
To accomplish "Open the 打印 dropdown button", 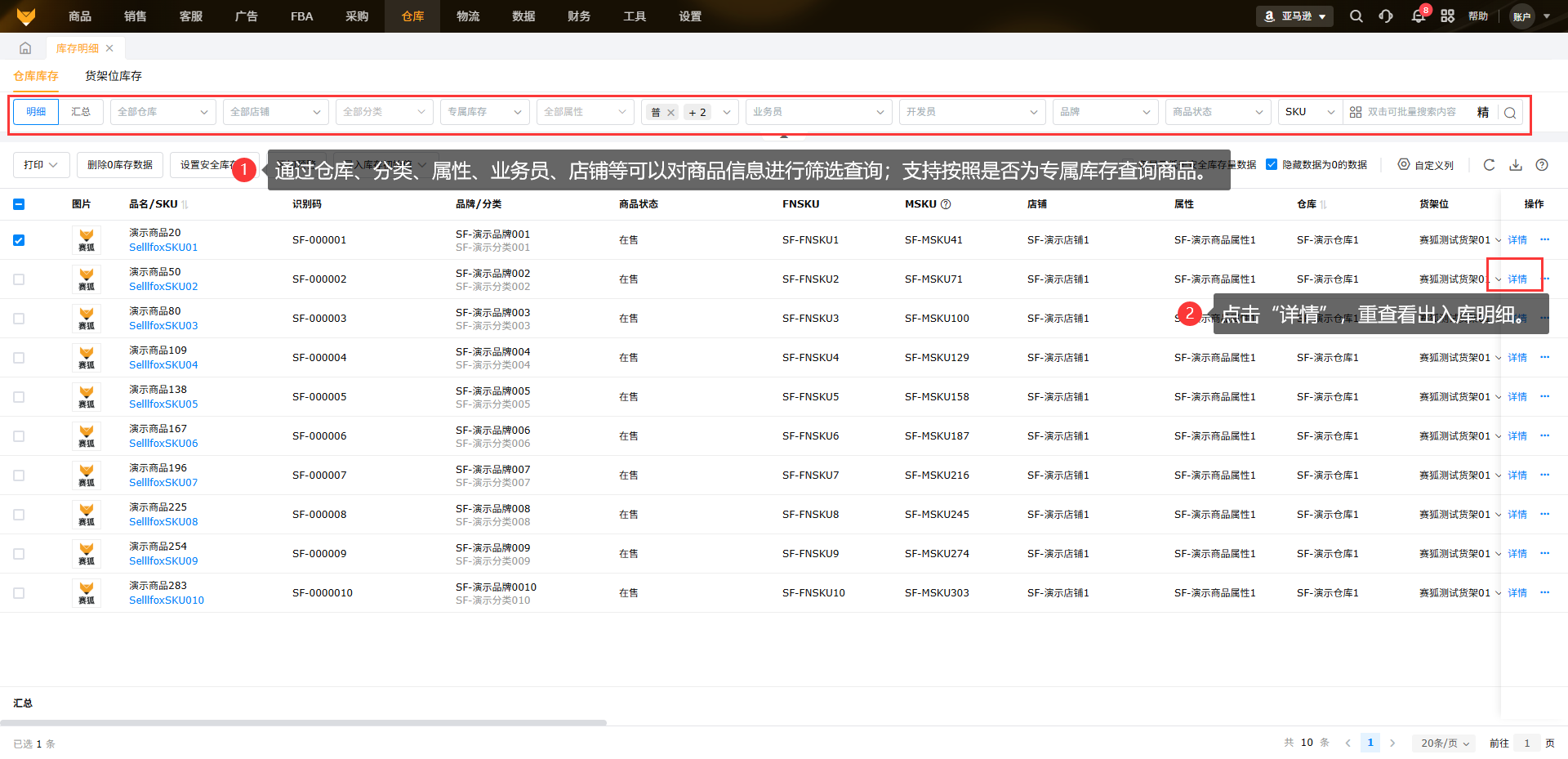I will pyautogui.click(x=42, y=165).
